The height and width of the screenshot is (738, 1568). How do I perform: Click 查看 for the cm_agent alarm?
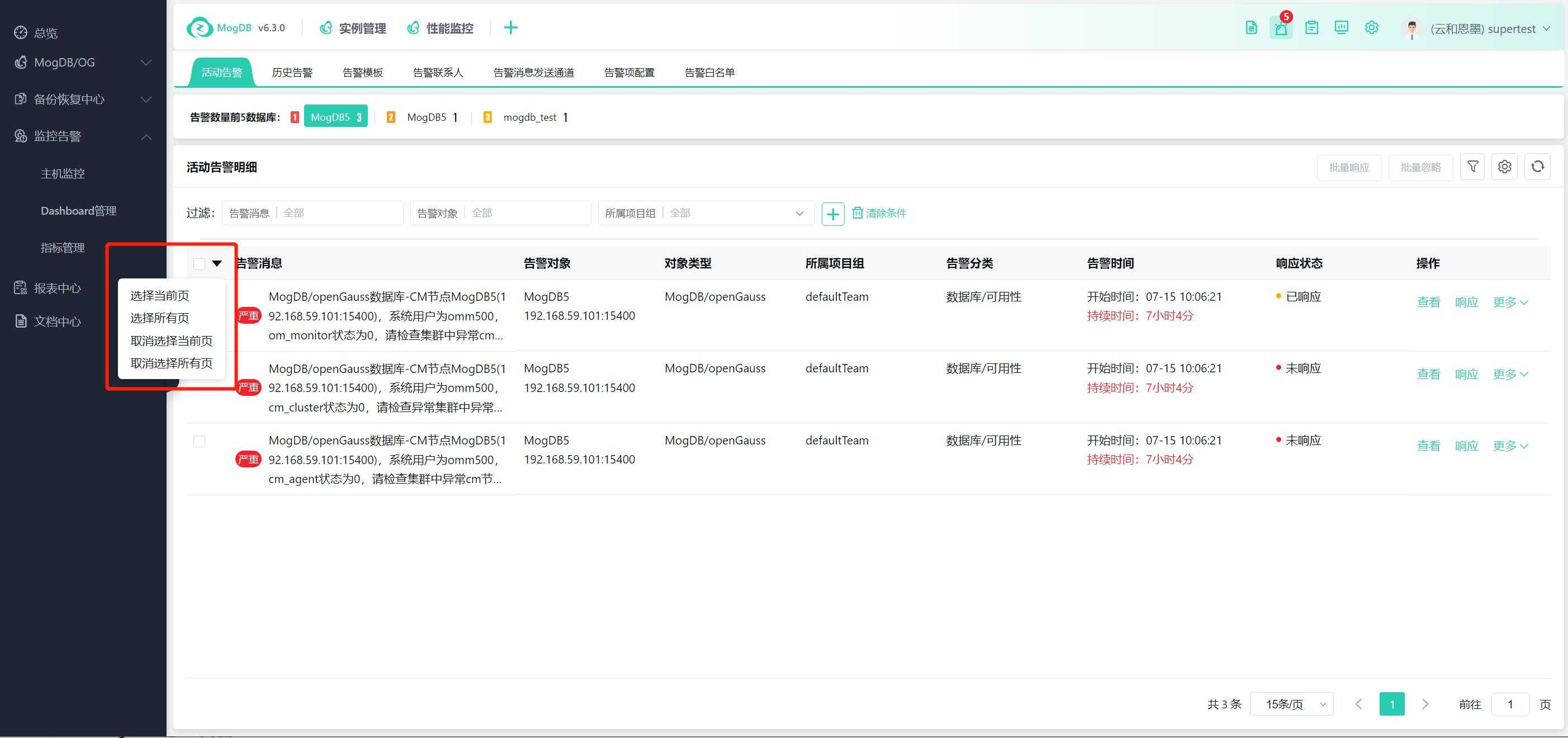[1429, 446]
